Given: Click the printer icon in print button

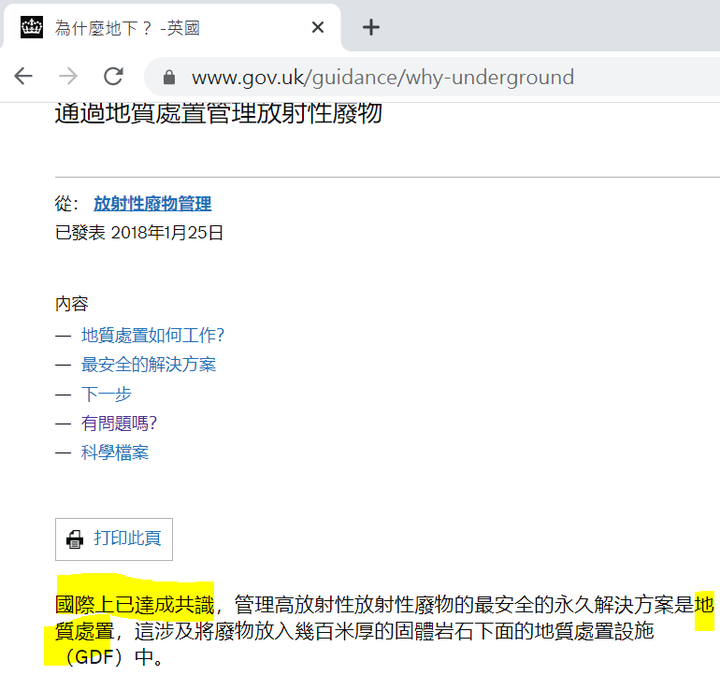Looking at the screenshot, I should point(75,539).
